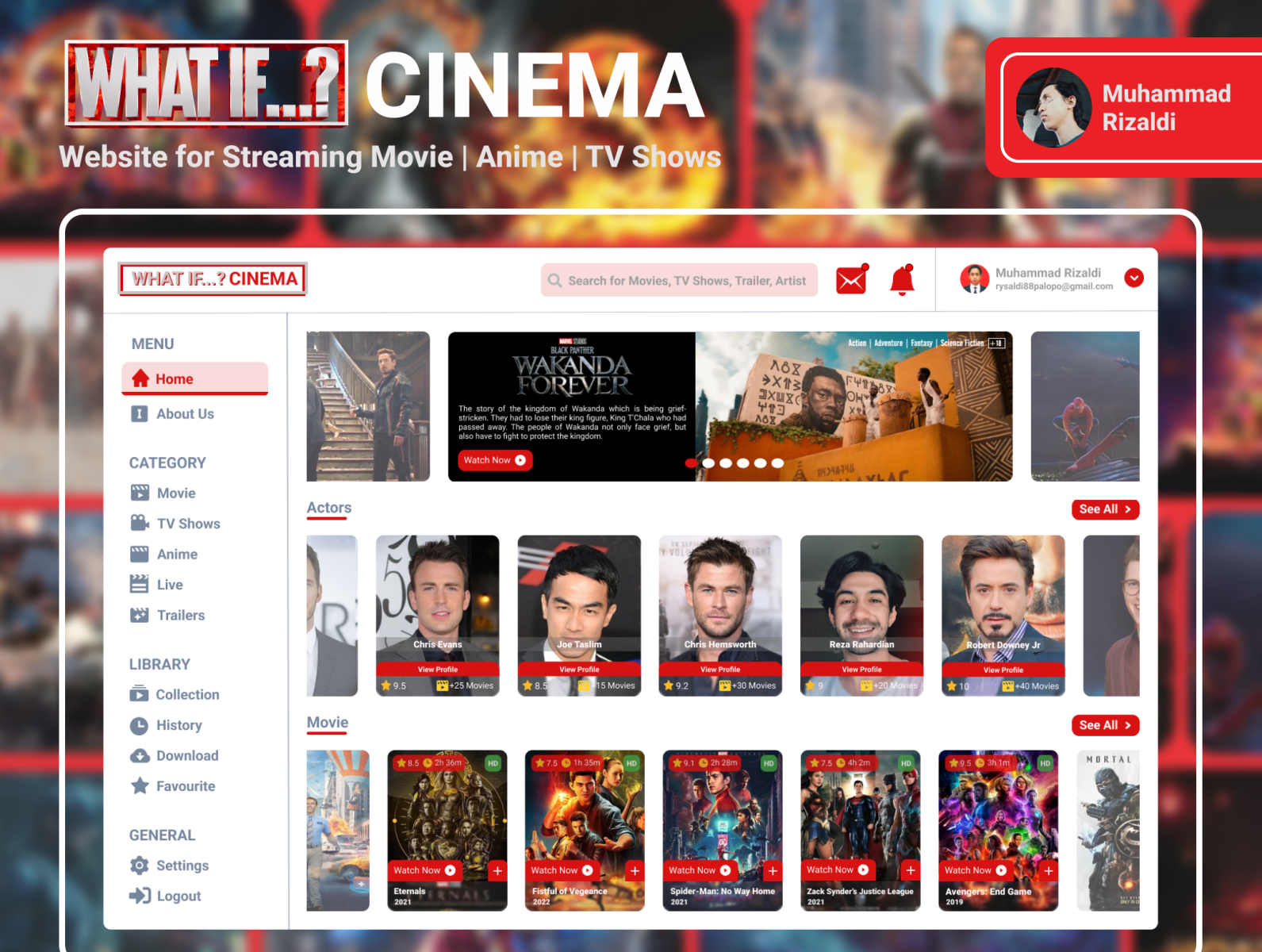Screen dimensions: 1262x952
Task: Click Watch Now on Avengers: End Game
Action: pyautogui.click(x=976, y=870)
